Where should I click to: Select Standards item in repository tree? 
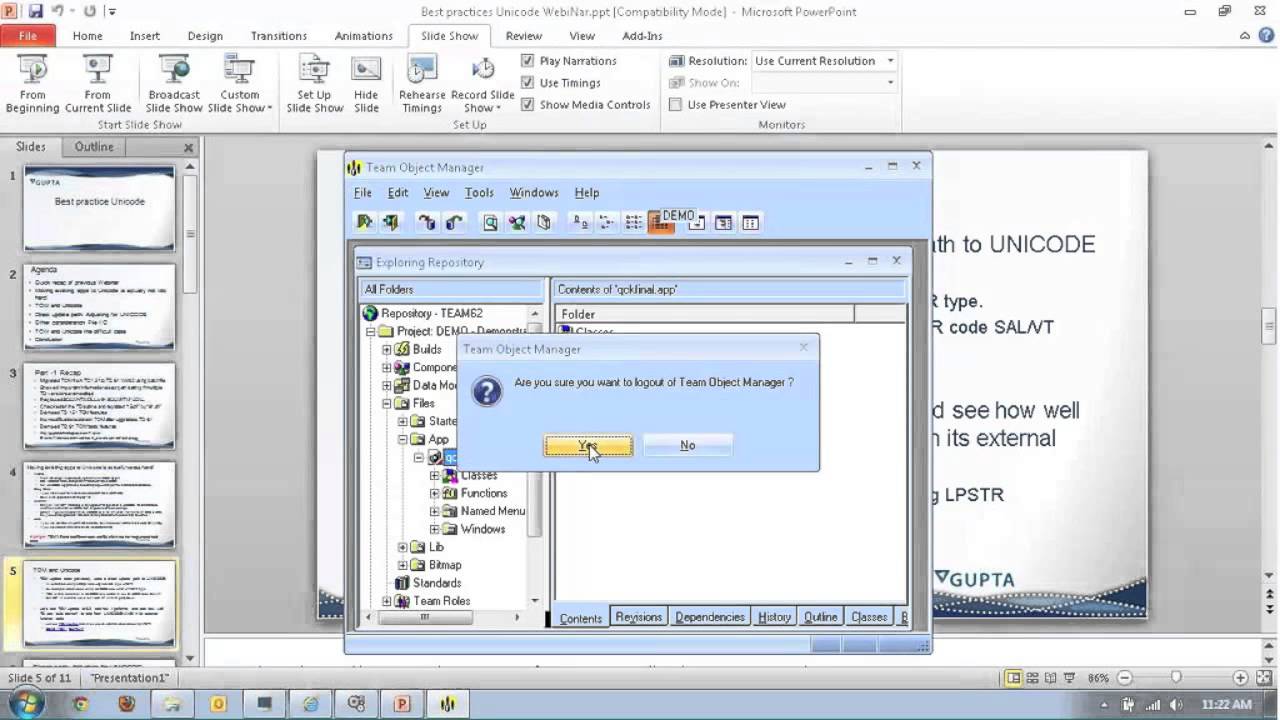point(436,583)
